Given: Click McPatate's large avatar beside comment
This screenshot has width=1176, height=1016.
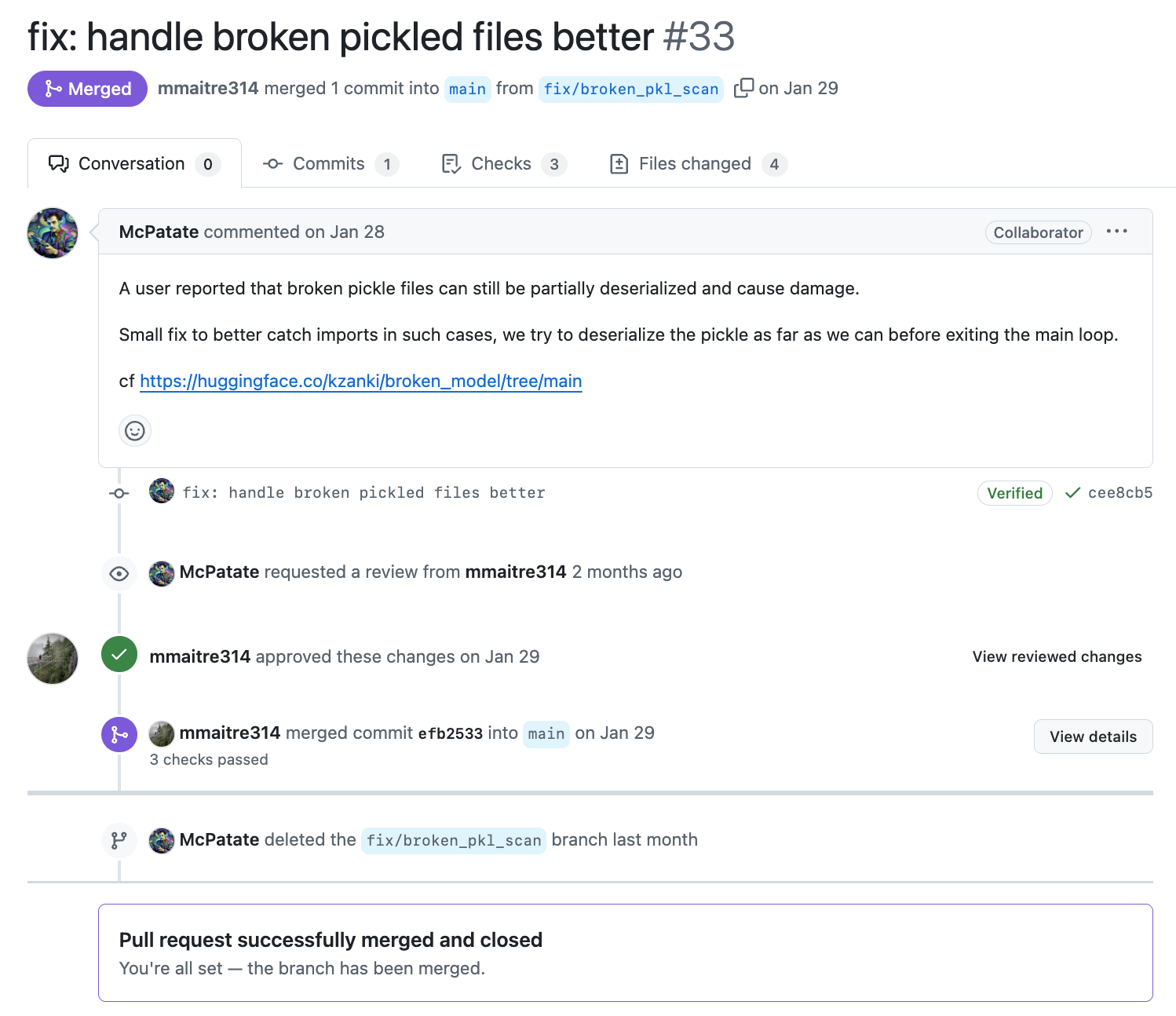Looking at the screenshot, I should pyautogui.click(x=53, y=233).
